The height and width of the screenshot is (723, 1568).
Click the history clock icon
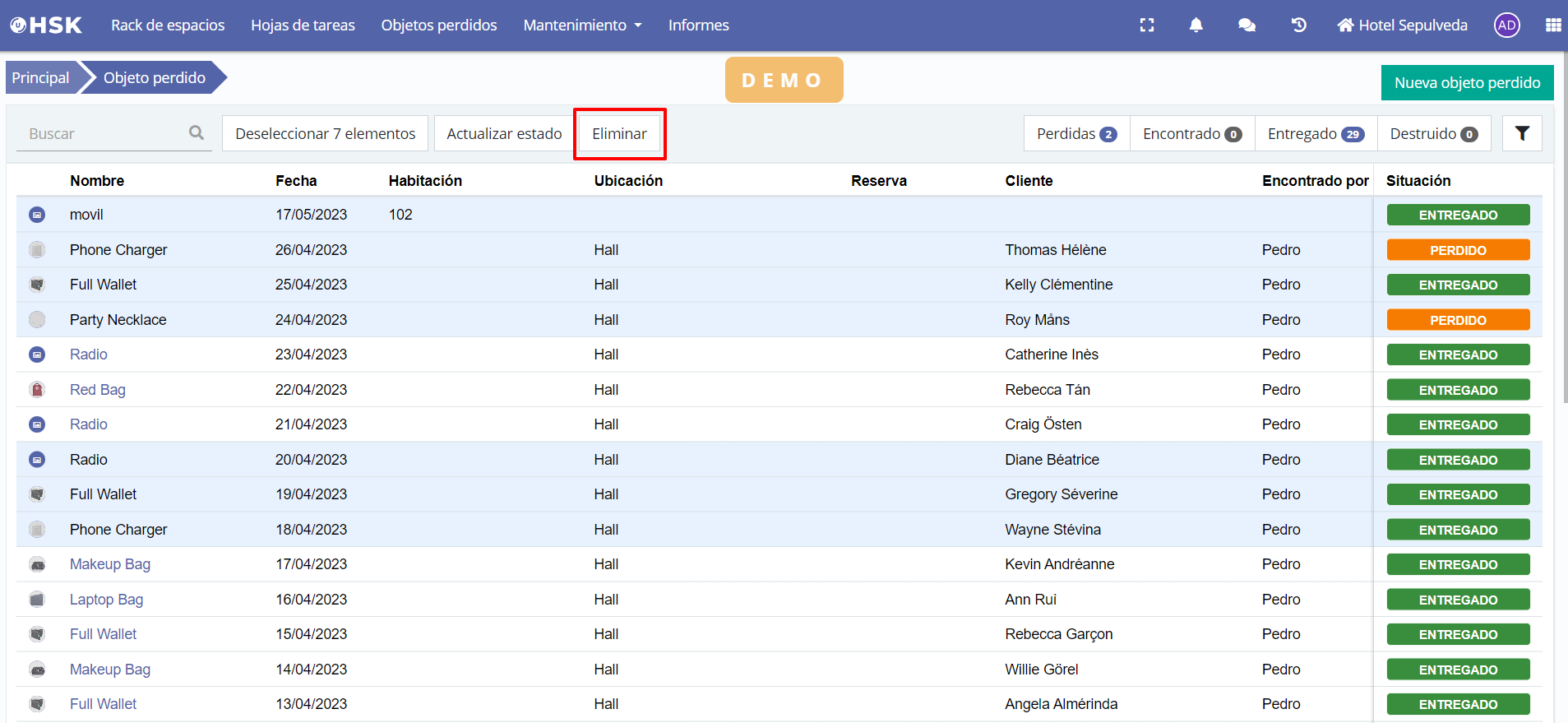click(x=1298, y=25)
